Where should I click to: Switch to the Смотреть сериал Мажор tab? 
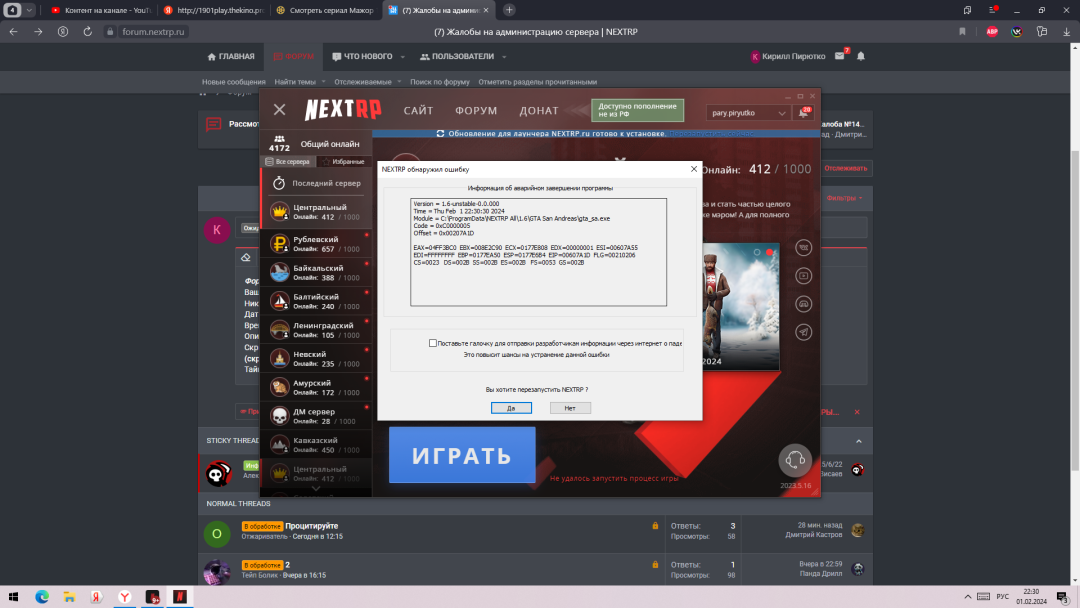(326, 10)
